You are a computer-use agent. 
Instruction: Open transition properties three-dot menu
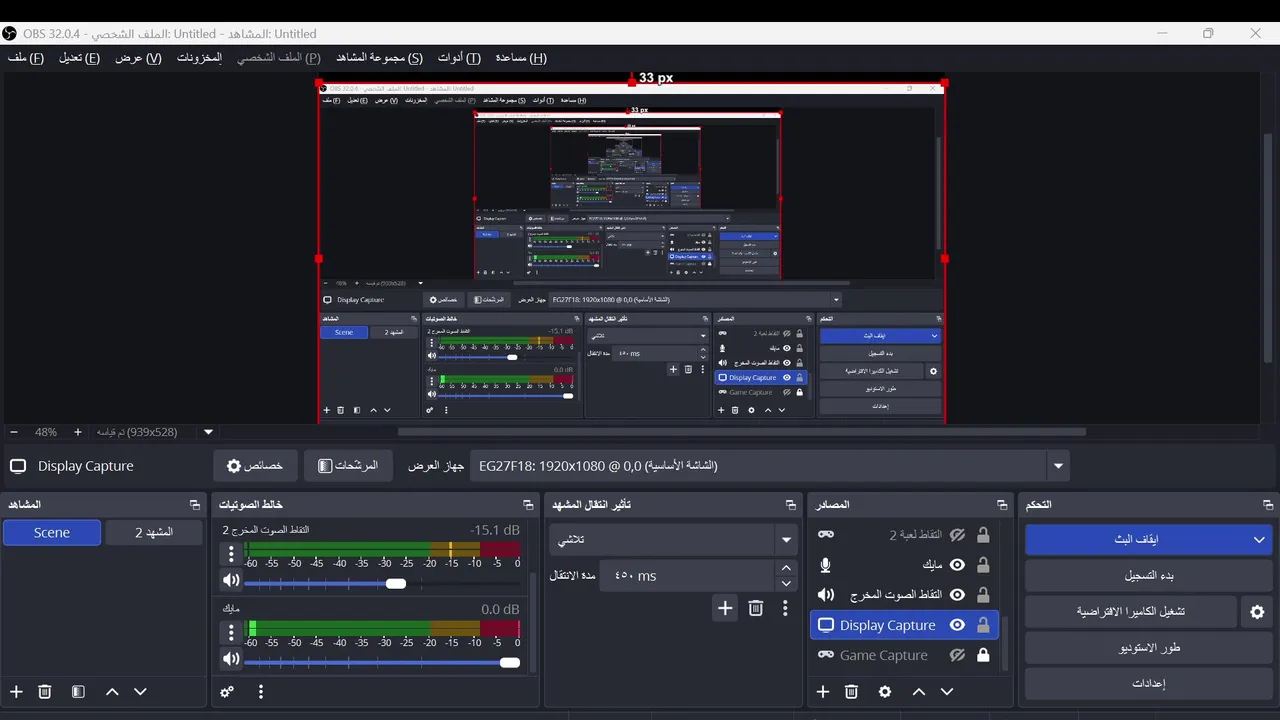(785, 608)
